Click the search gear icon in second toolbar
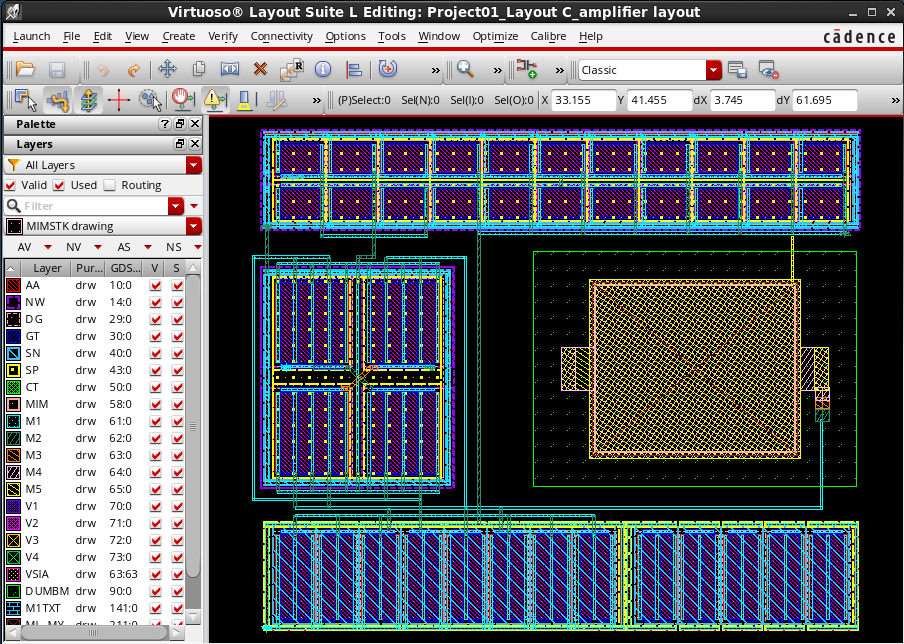This screenshot has width=904, height=644. [x=150, y=100]
